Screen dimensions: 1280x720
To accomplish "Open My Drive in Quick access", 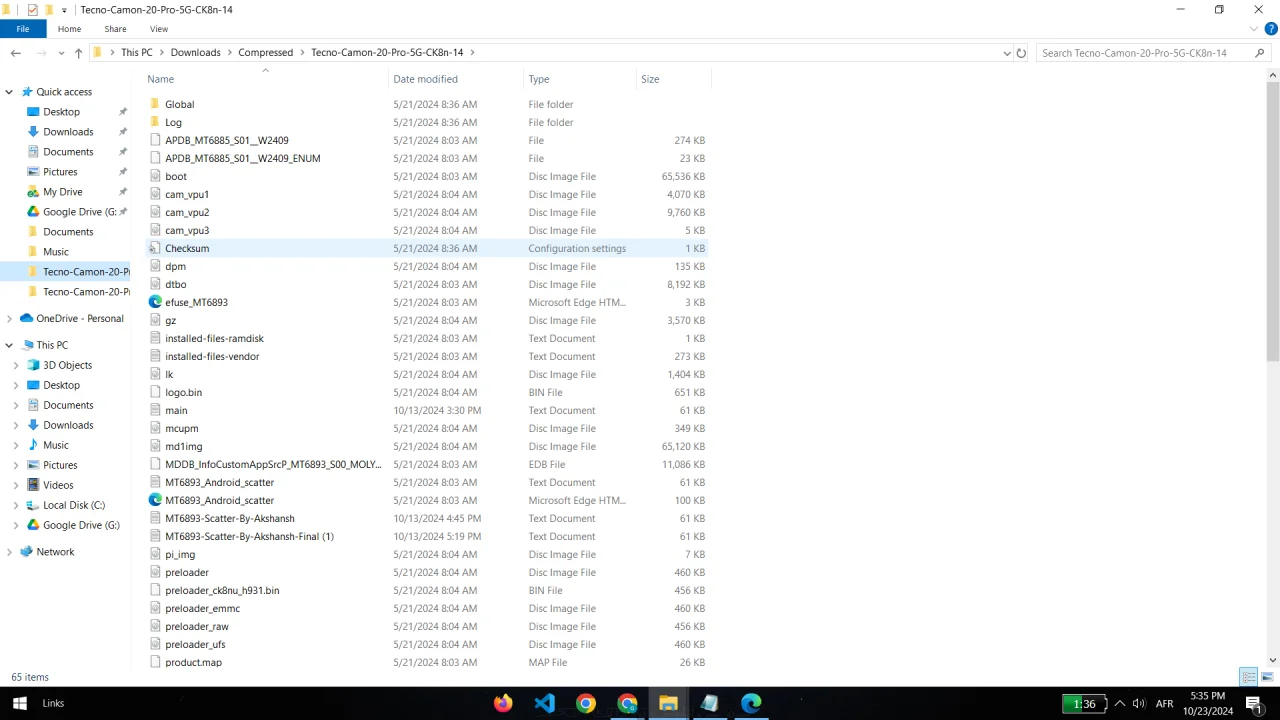I will point(62,192).
